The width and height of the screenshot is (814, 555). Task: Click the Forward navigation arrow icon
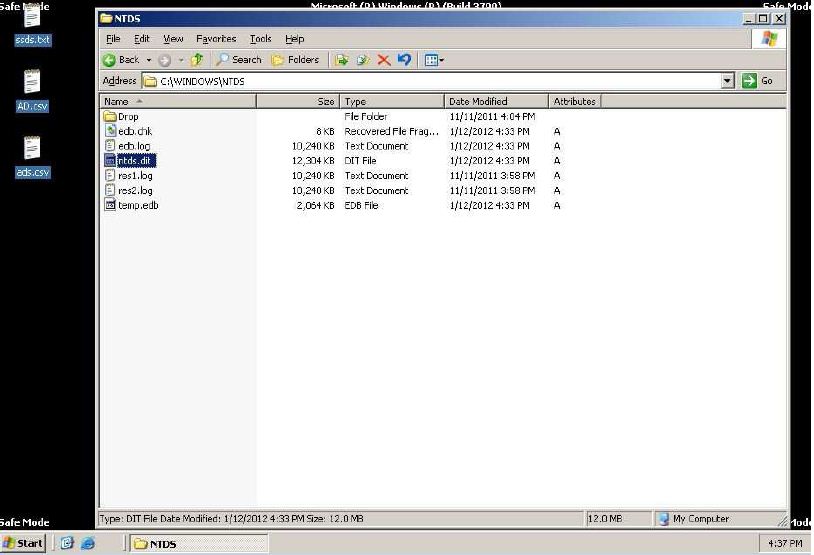click(165, 61)
